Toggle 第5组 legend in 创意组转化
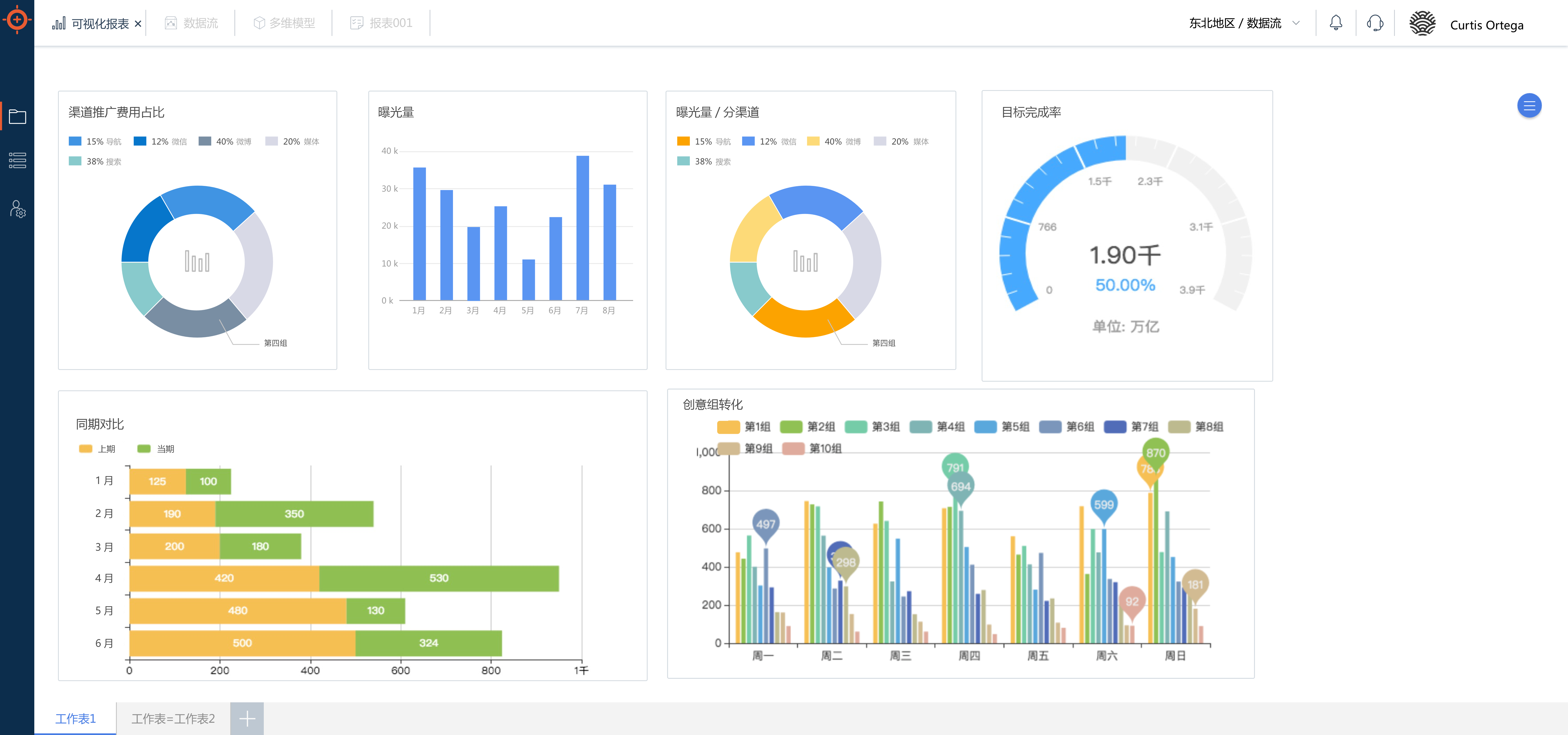 click(x=1001, y=427)
